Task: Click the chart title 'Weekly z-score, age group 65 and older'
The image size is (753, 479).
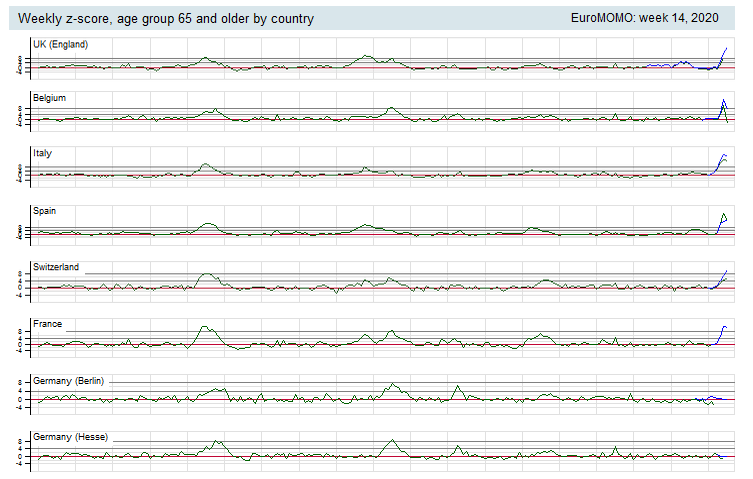Action: pyautogui.click(x=166, y=18)
